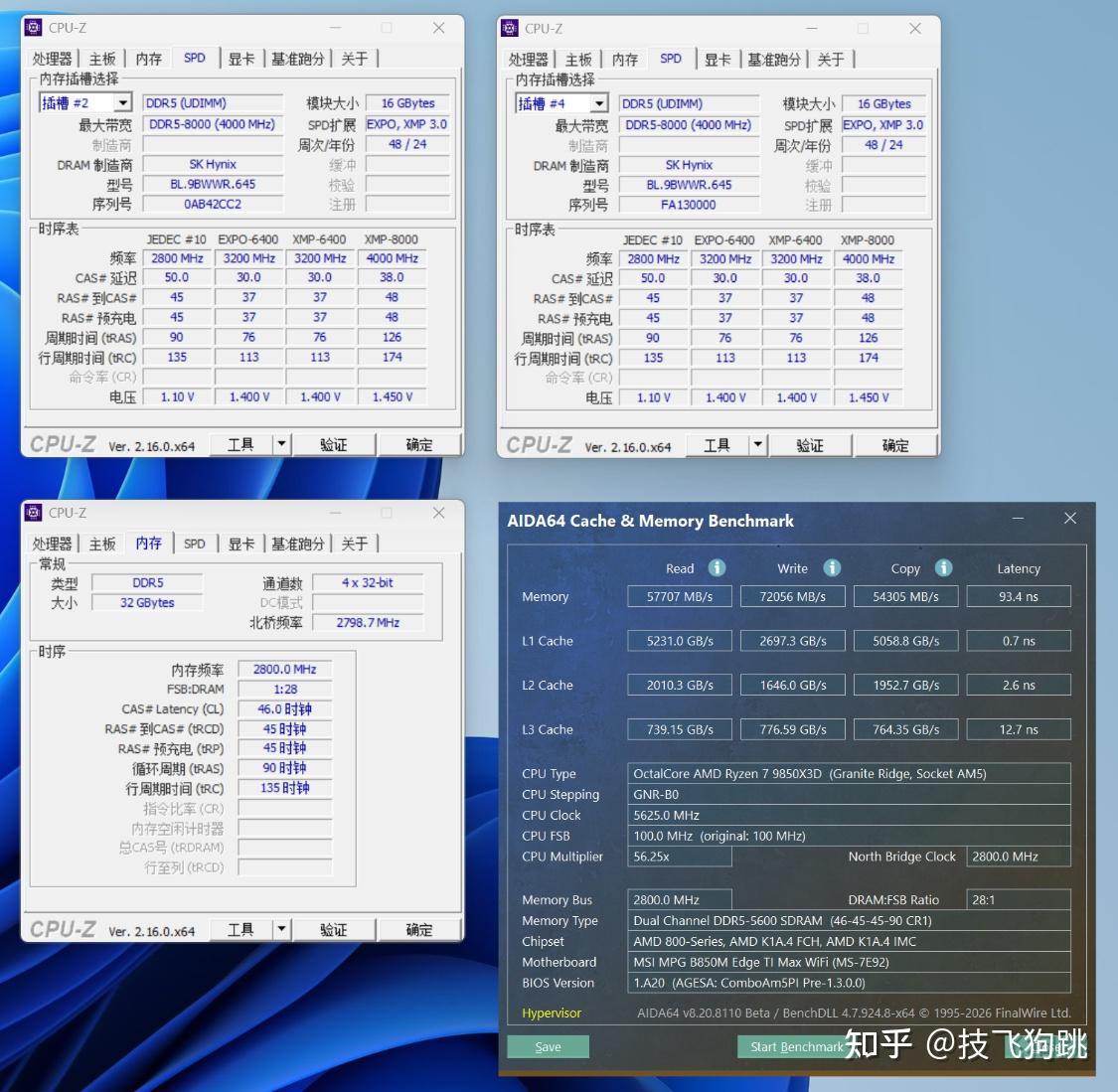Switch to 主板 tab in slot #2 window
This screenshot has width=1118, height=1092.
(102, 59)
